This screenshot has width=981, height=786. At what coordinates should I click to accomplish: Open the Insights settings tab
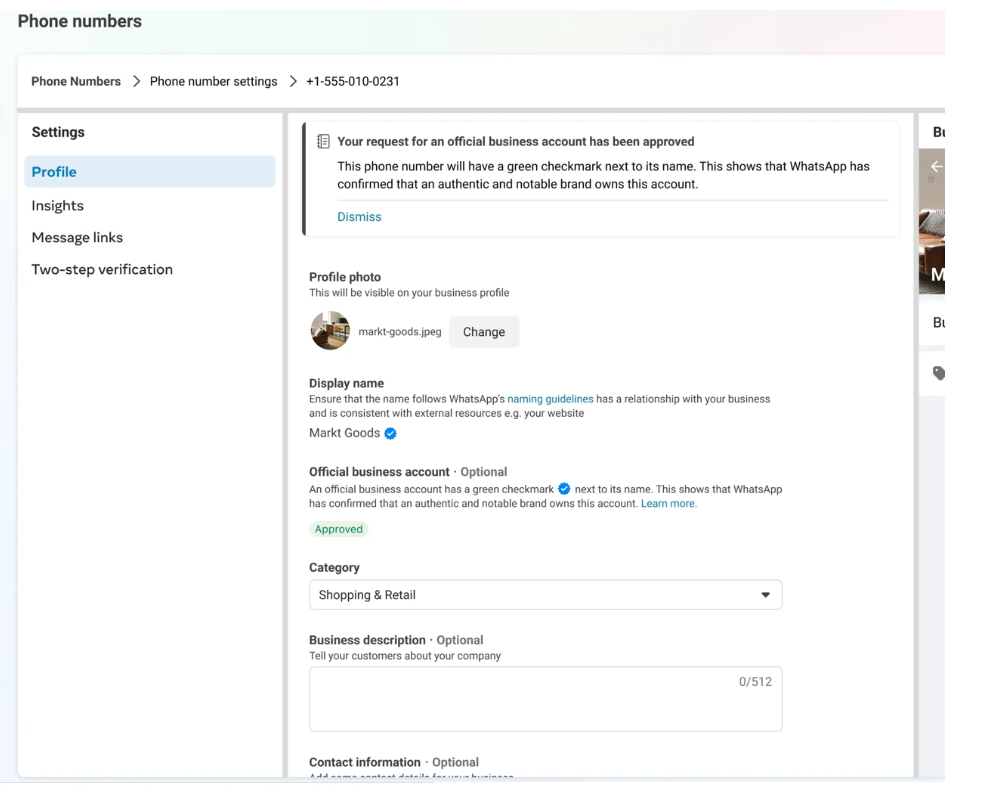click(58, 205)
